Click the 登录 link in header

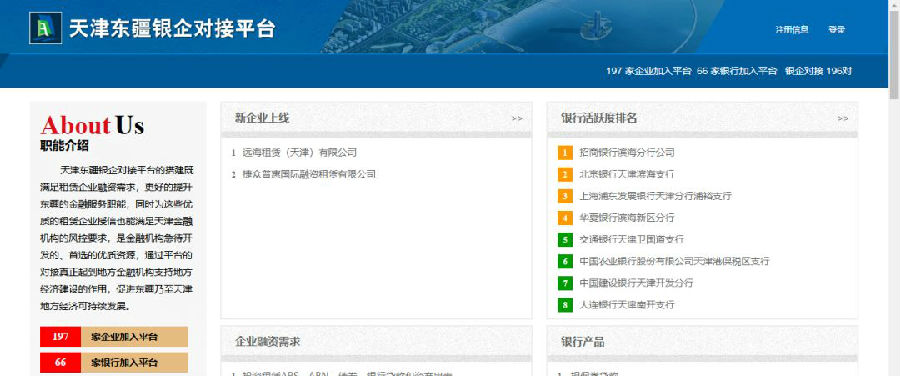pyautogui.click(x=836, y=30)
